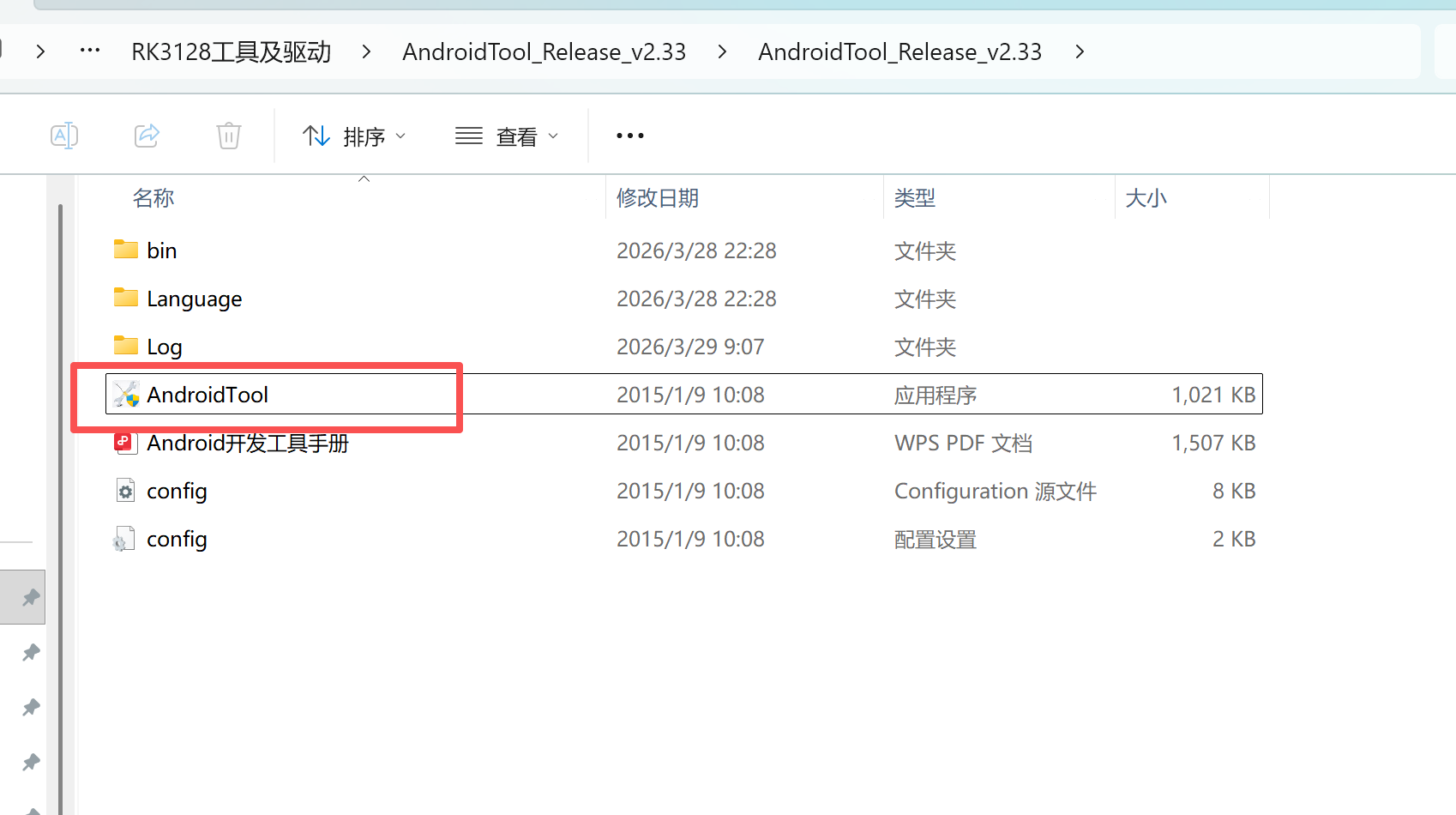
Task: Click the Share icon in toolbar
Action: point(147,136)
